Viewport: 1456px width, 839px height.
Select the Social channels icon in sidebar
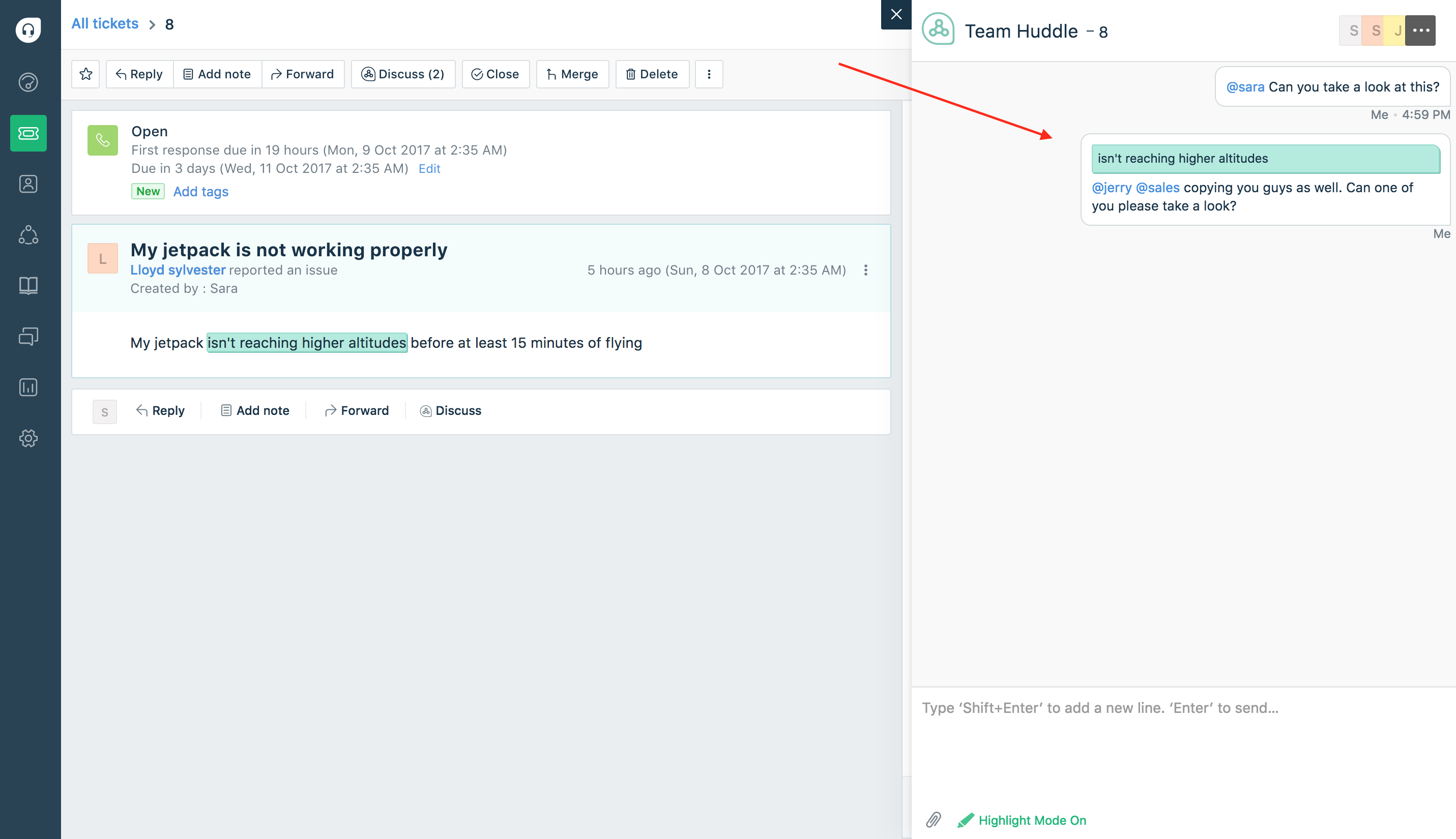tap(28, 234)
